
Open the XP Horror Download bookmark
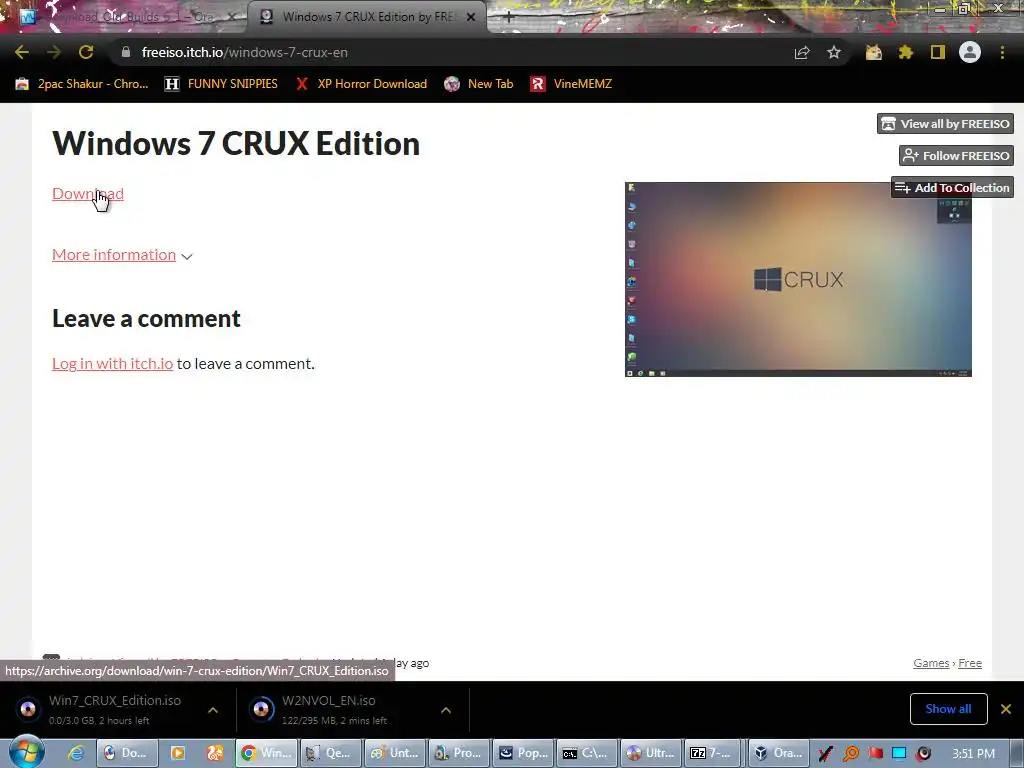360,84
